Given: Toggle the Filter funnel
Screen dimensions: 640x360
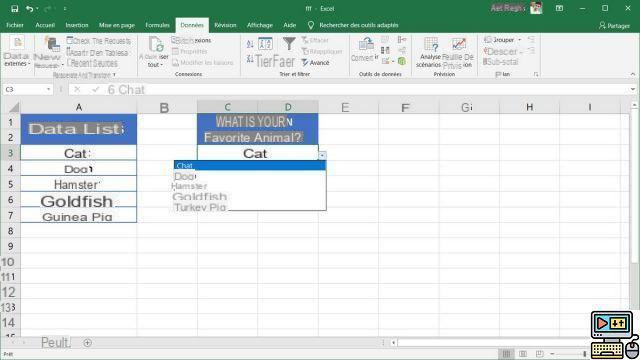Looking at the screenshot, I should pyautogui.click(x=289, y=44).
